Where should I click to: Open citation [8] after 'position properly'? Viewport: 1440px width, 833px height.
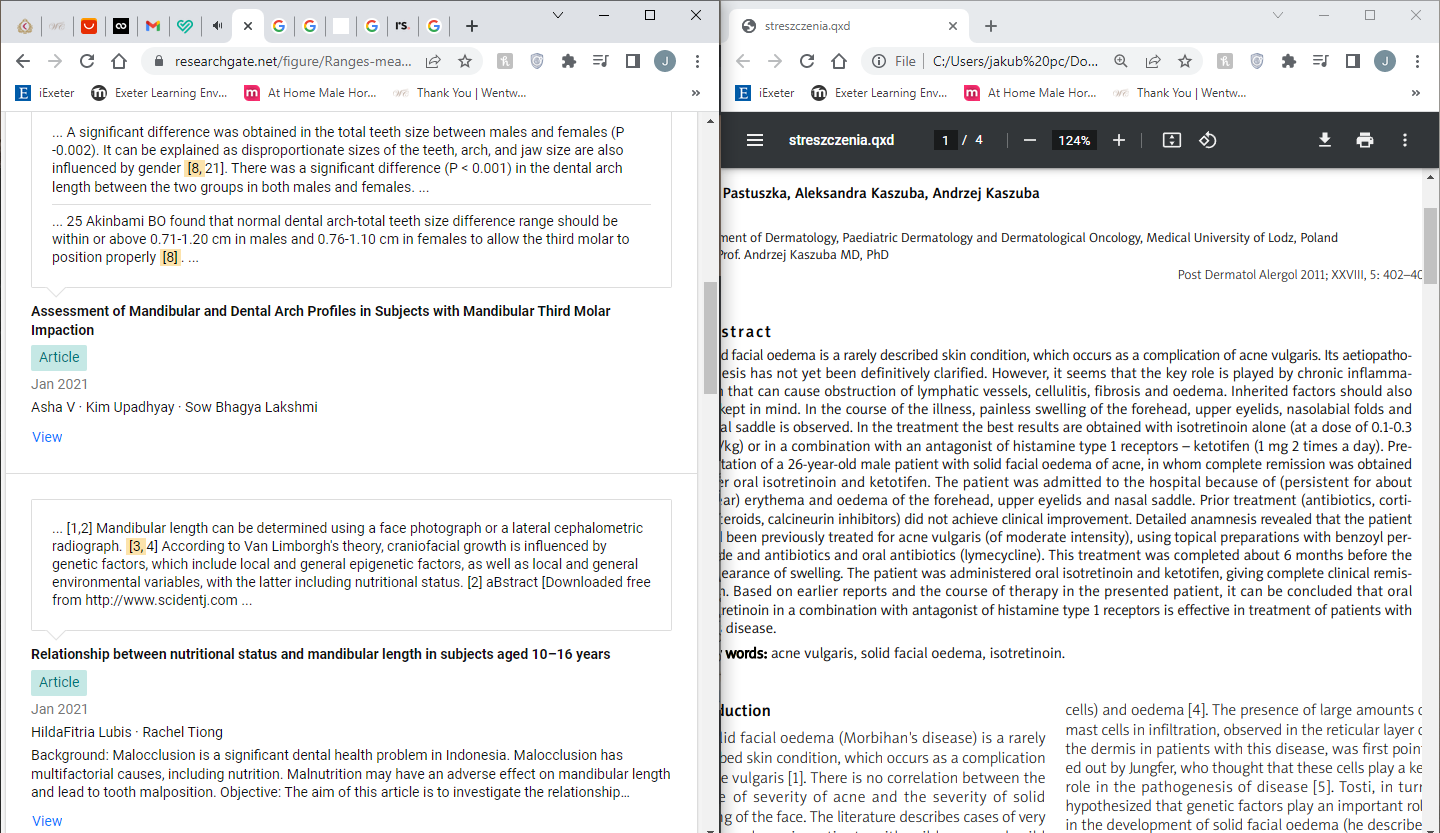tap(170, 257)
